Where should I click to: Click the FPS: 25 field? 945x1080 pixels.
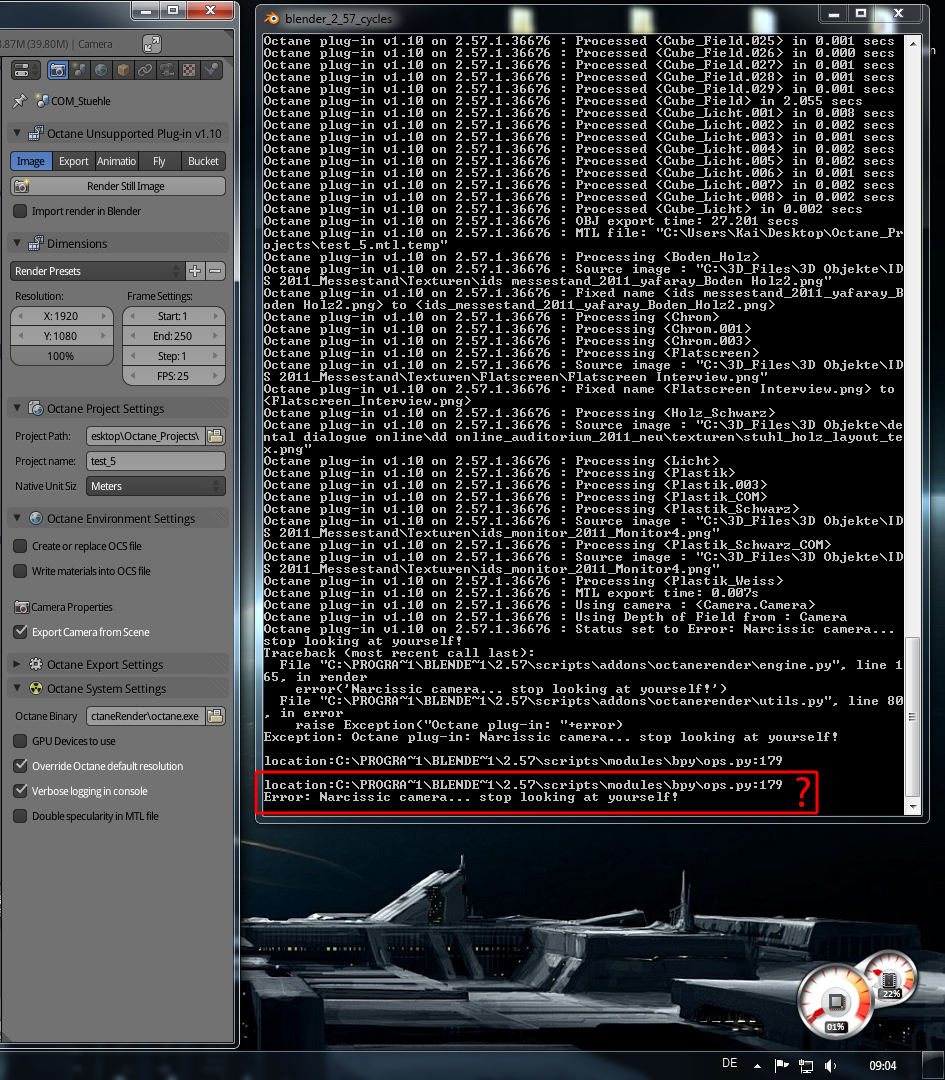pos(174,376)
